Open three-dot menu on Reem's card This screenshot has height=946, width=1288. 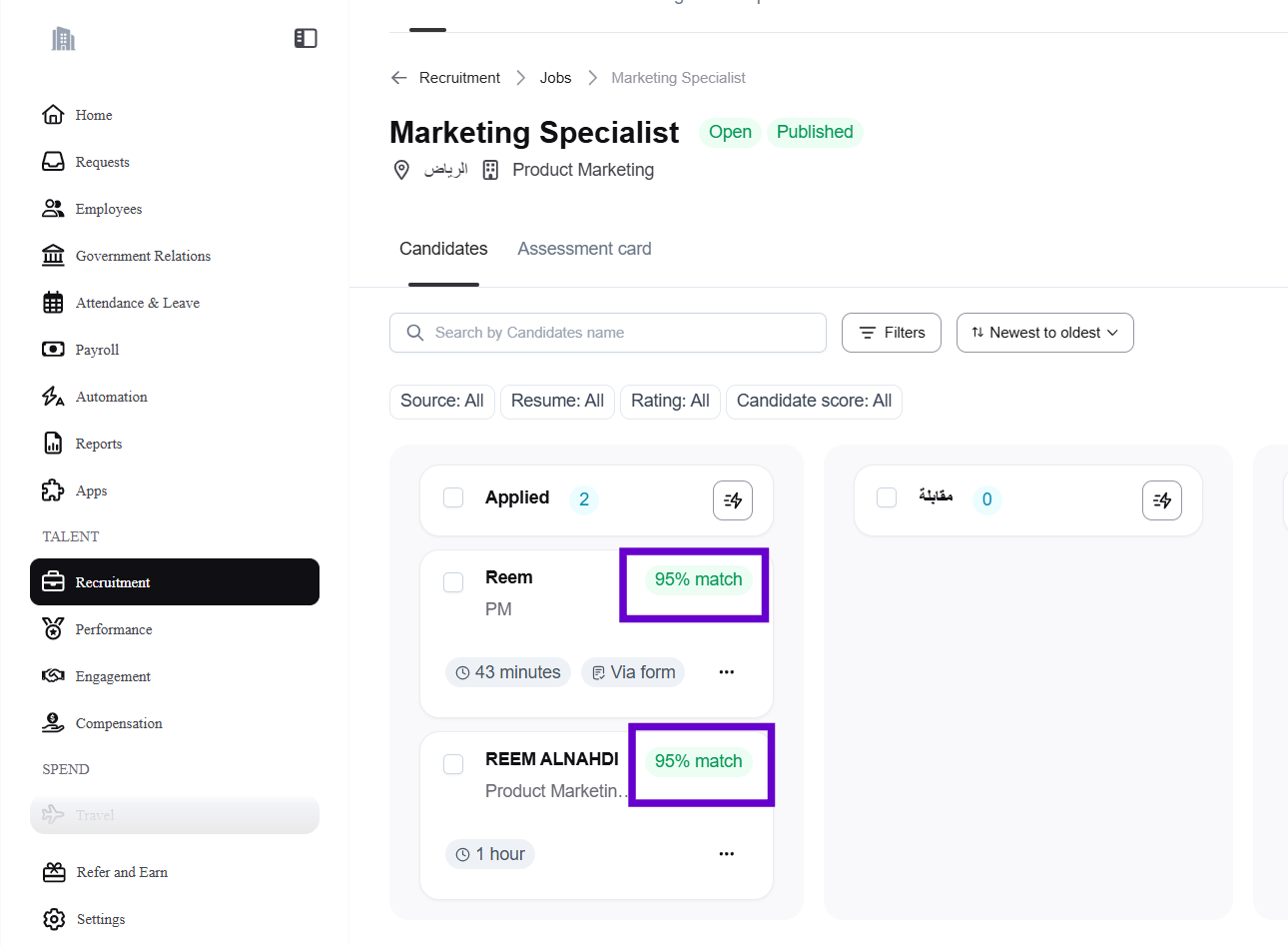(x=727, y=672)
